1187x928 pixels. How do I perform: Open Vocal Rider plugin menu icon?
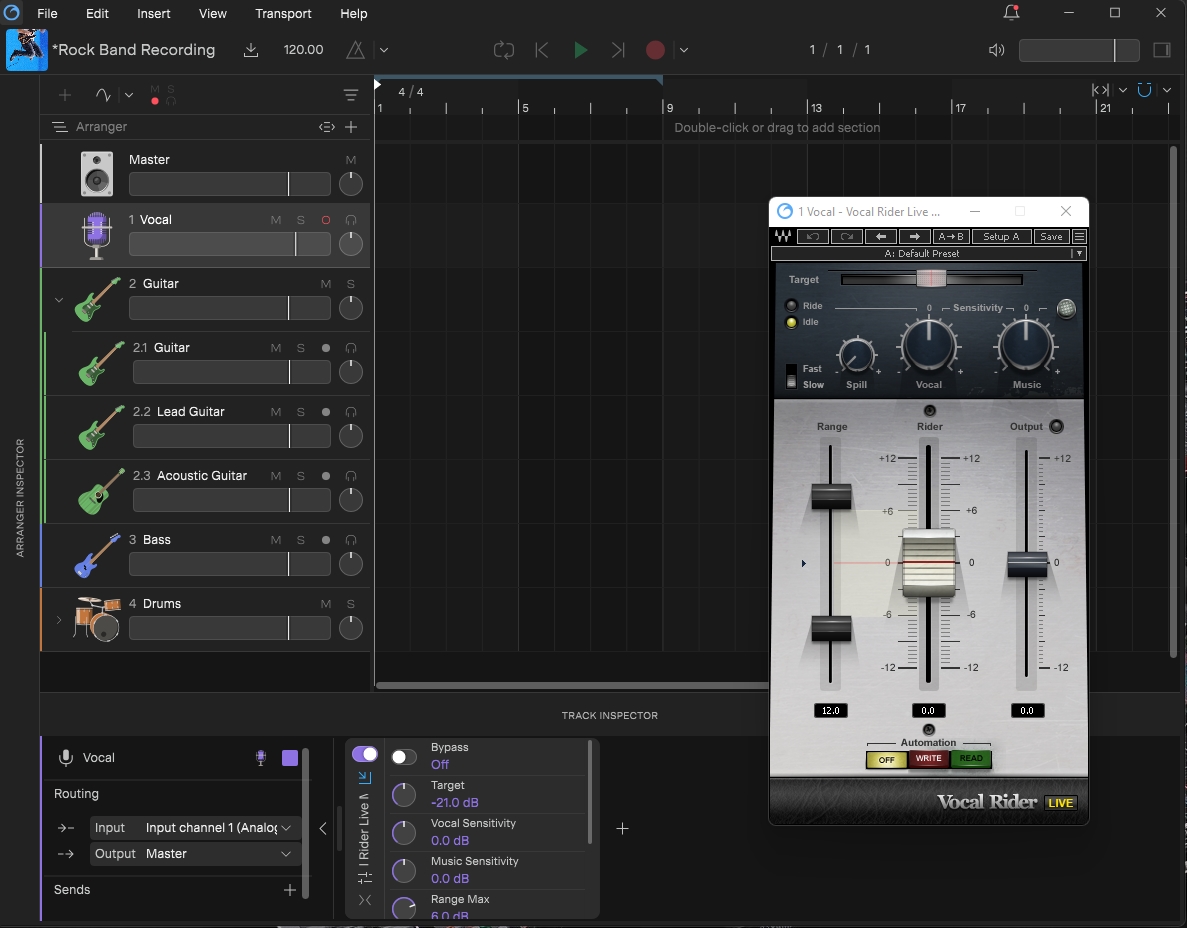point(1079,237)
